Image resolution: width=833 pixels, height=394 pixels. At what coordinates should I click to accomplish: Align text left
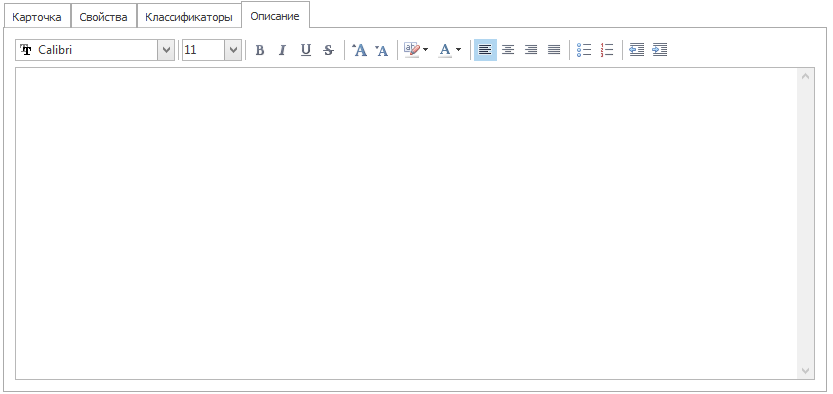click(485, 50)
